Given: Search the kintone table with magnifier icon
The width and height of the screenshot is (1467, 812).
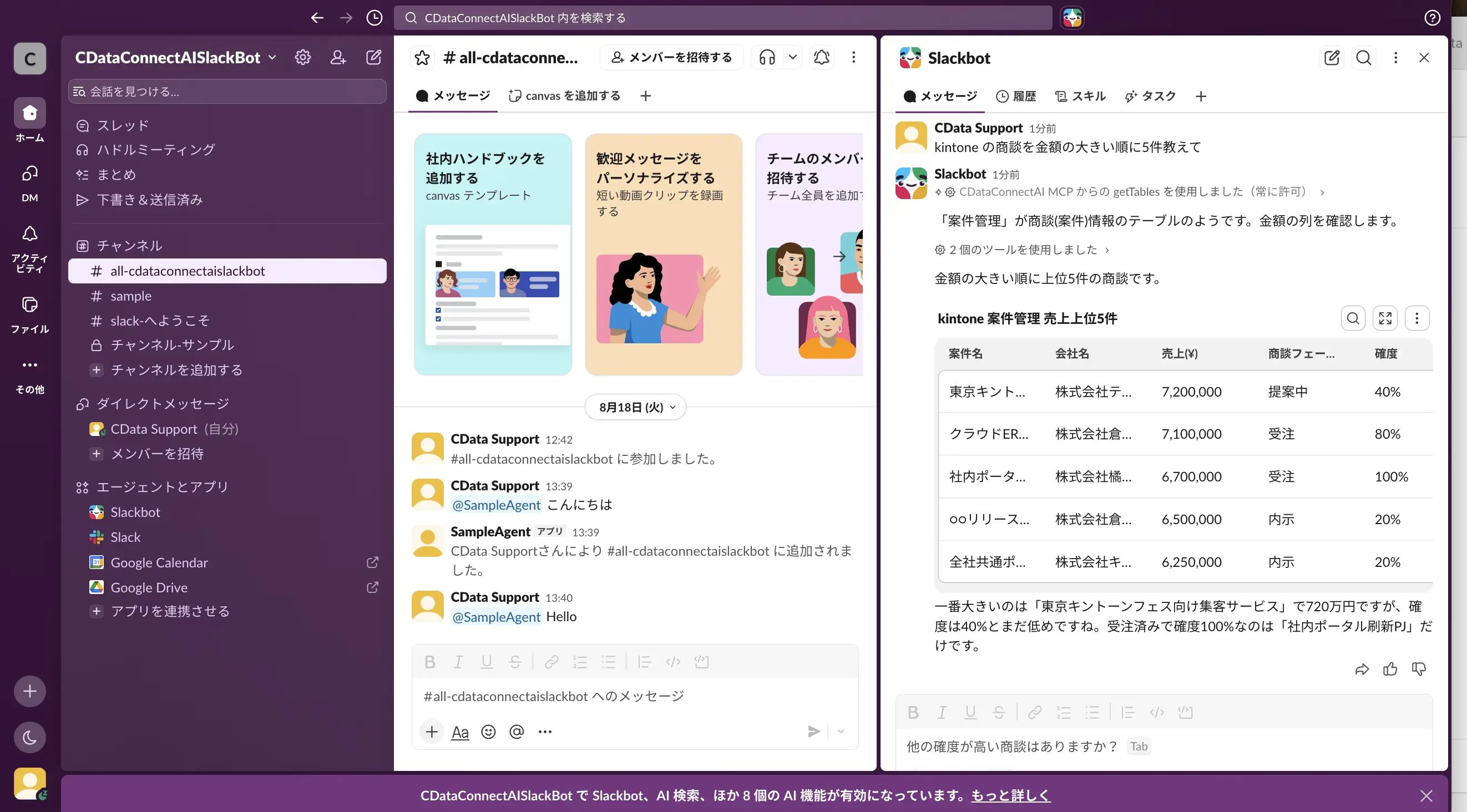Looking at the screenshot, I should 1353,318.
